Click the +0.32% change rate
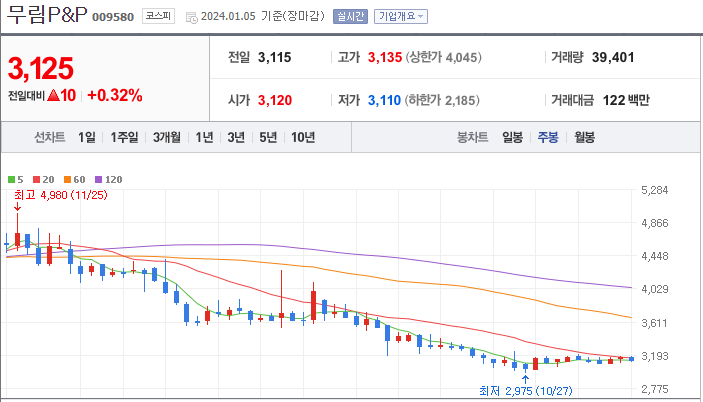Screen dimensions: 703x402 (115, 95)
